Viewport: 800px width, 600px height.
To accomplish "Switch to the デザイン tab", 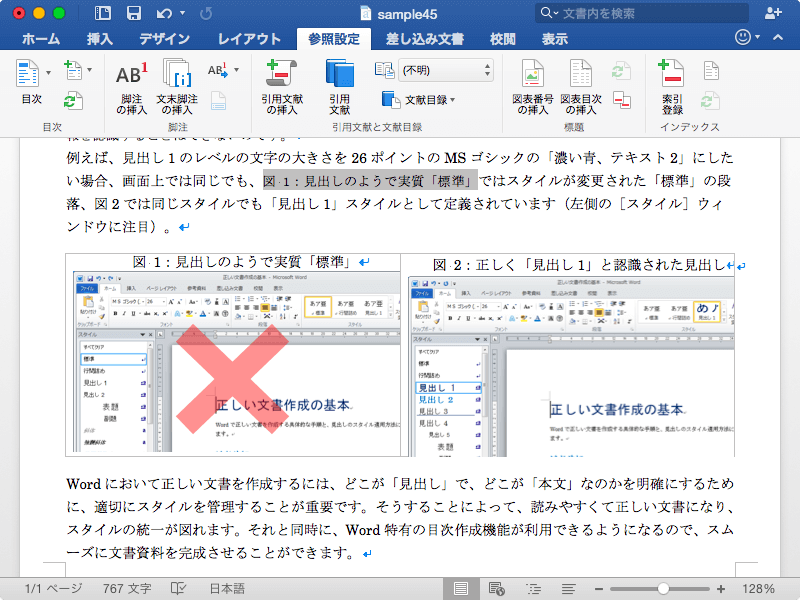I will point(165,39).
